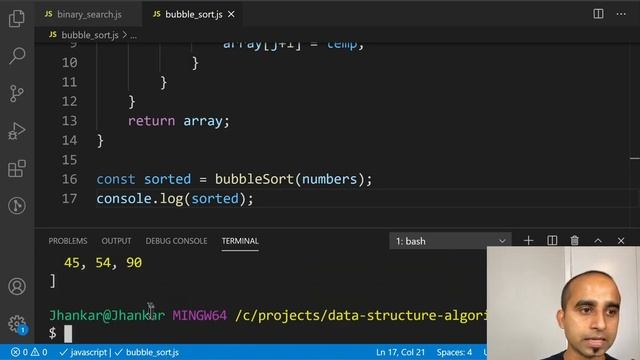The height and width of the screenshot is (360, 640).
Task: Open editor More Actions ellipsis menu
Action: 621,14
